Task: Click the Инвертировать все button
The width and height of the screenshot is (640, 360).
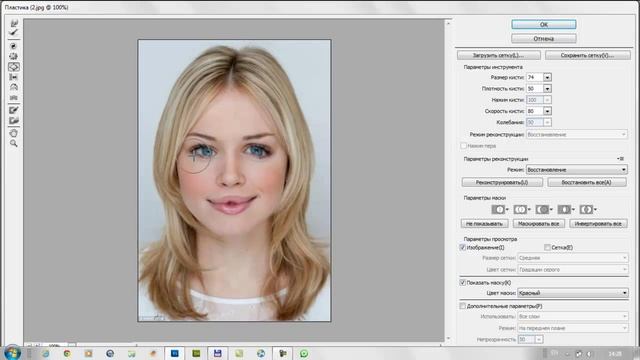Action: pos(598,224)
